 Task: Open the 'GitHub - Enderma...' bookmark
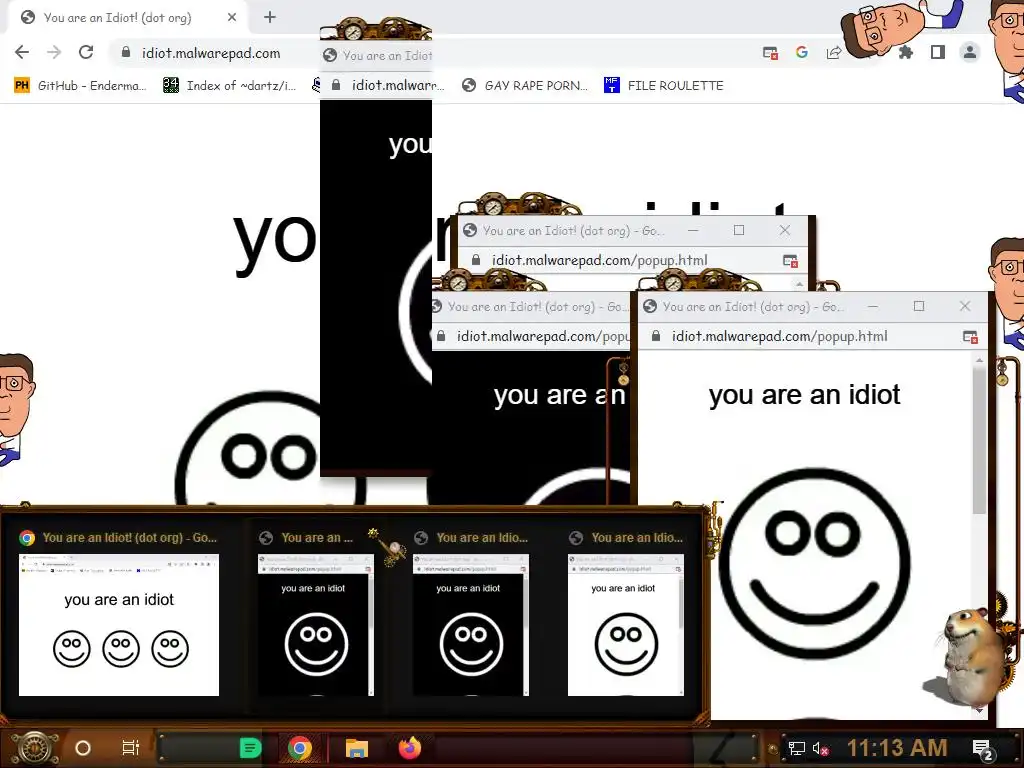click(x=81, y=86)
